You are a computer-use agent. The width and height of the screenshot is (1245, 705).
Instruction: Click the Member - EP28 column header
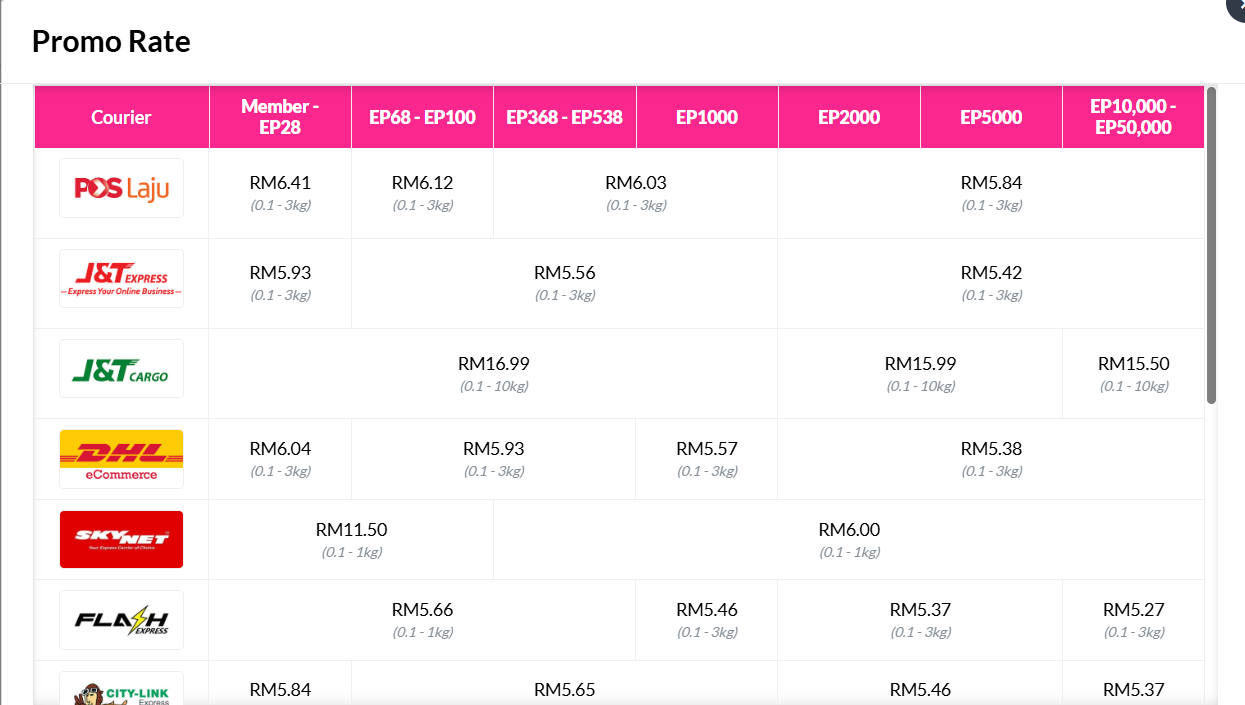pos(281,117)
